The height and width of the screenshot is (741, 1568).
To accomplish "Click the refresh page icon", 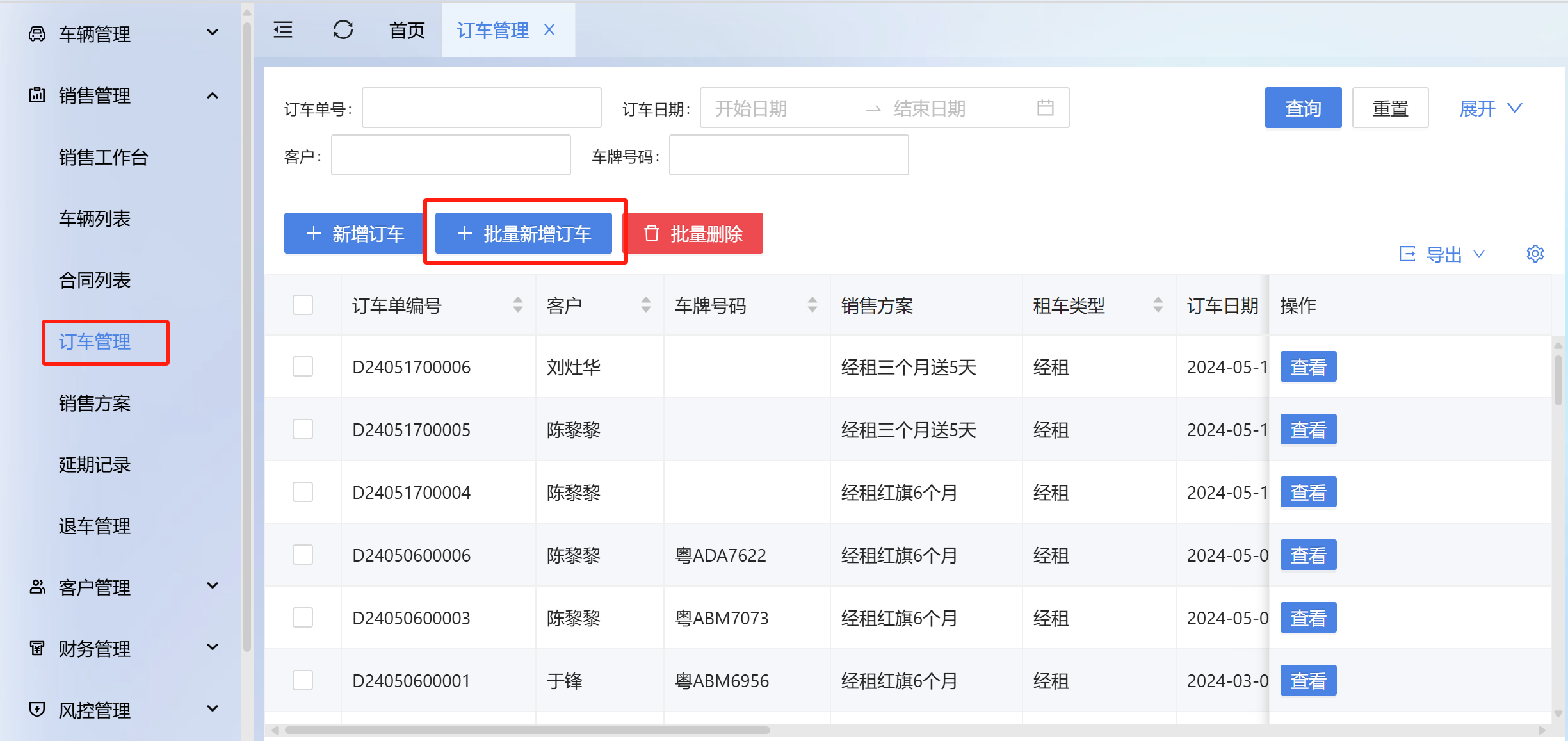I will [343, 30].
